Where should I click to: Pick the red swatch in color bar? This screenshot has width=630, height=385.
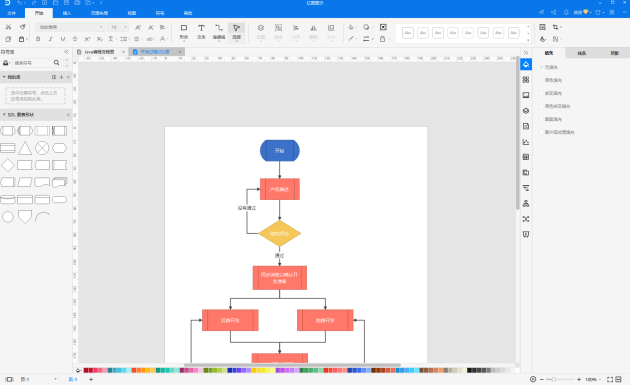point(86,370)
